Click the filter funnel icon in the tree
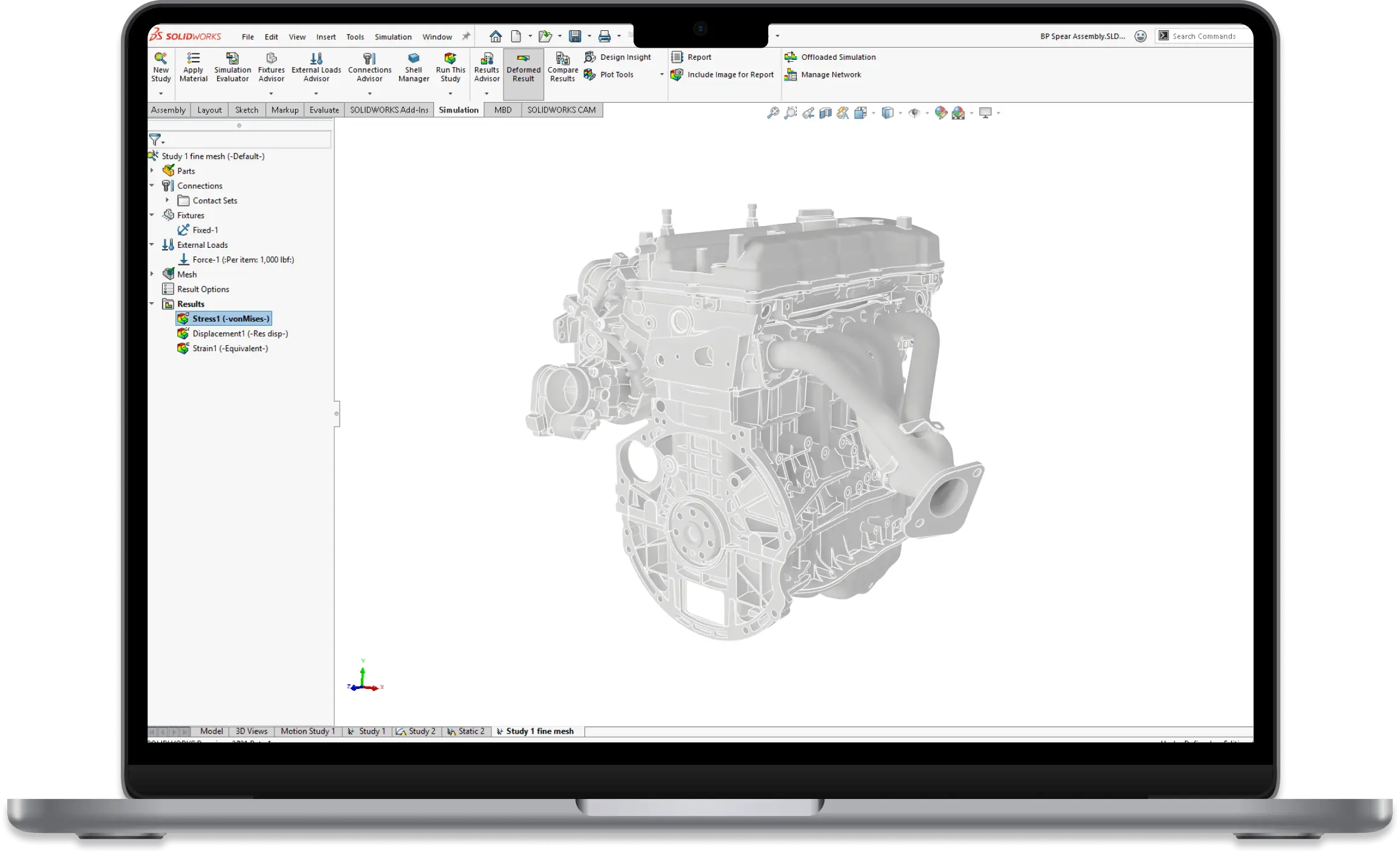The height and width of the screenshot is (854, 1400). (x=155, y=140)
